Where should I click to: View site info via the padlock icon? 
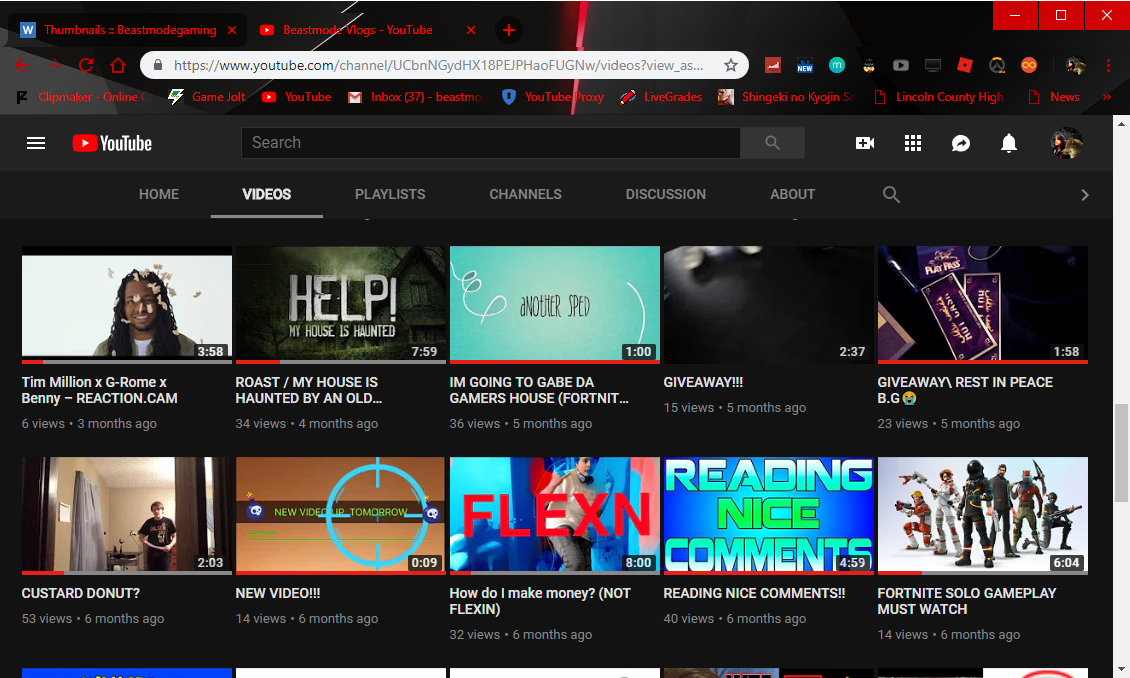click(157, 66)
